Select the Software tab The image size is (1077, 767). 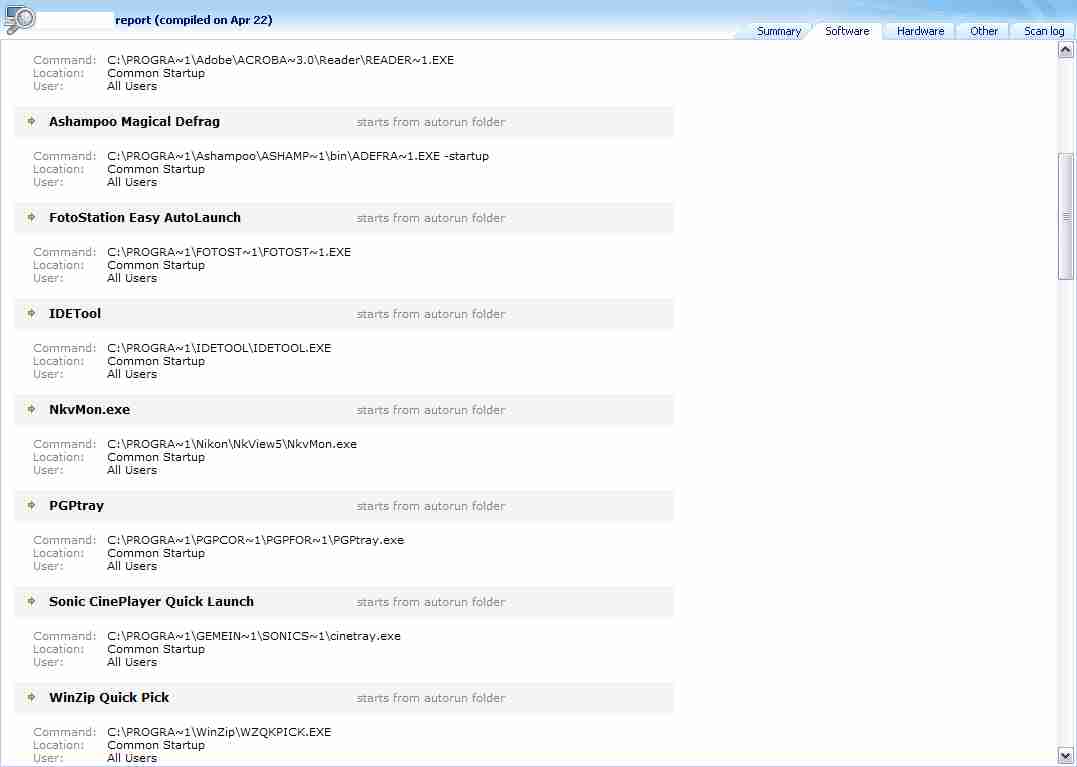pyautogui.click(x=847, y=31)
